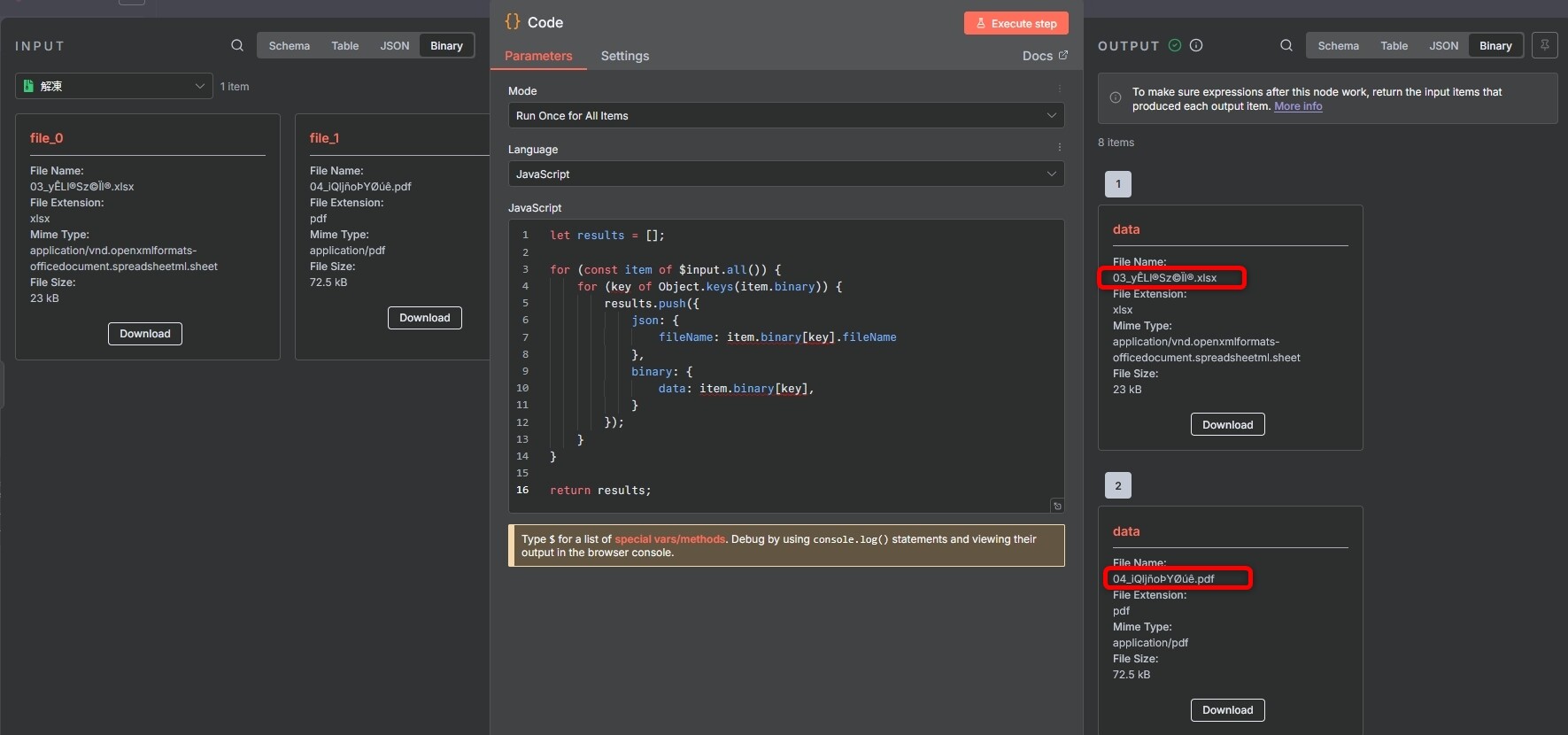Click the green success checkmark next to OUTPUT

[1175, 45]
